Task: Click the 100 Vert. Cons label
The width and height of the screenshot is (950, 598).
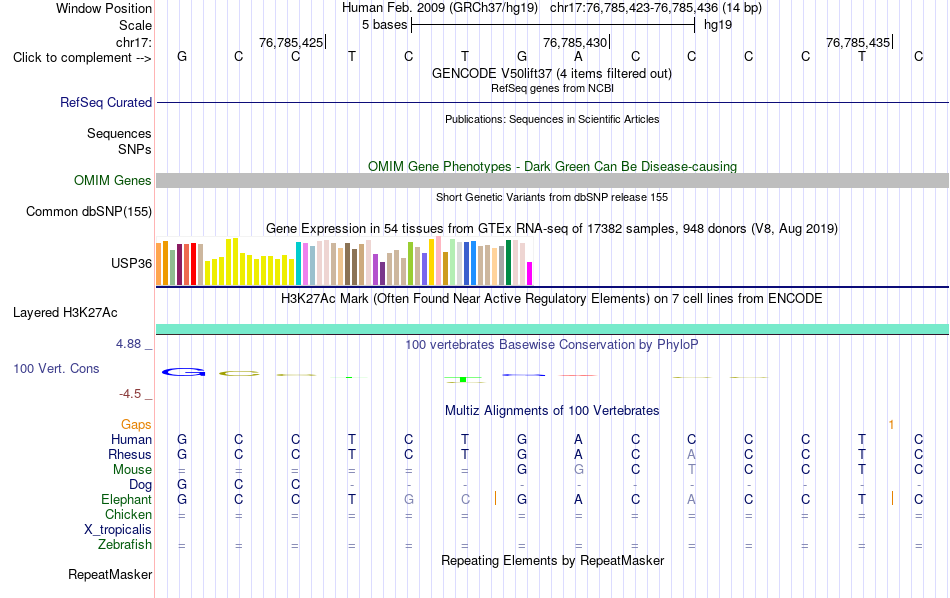Action: coord(56,368)
